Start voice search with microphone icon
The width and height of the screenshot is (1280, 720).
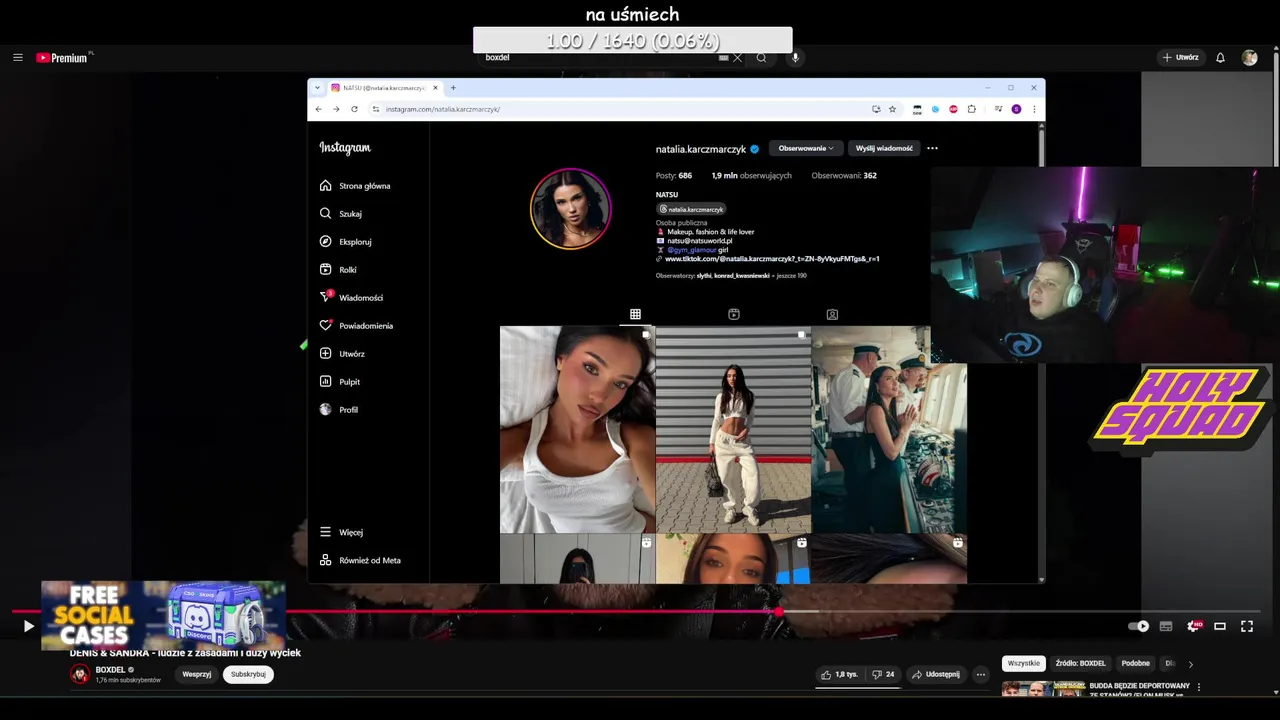(796, 58)
